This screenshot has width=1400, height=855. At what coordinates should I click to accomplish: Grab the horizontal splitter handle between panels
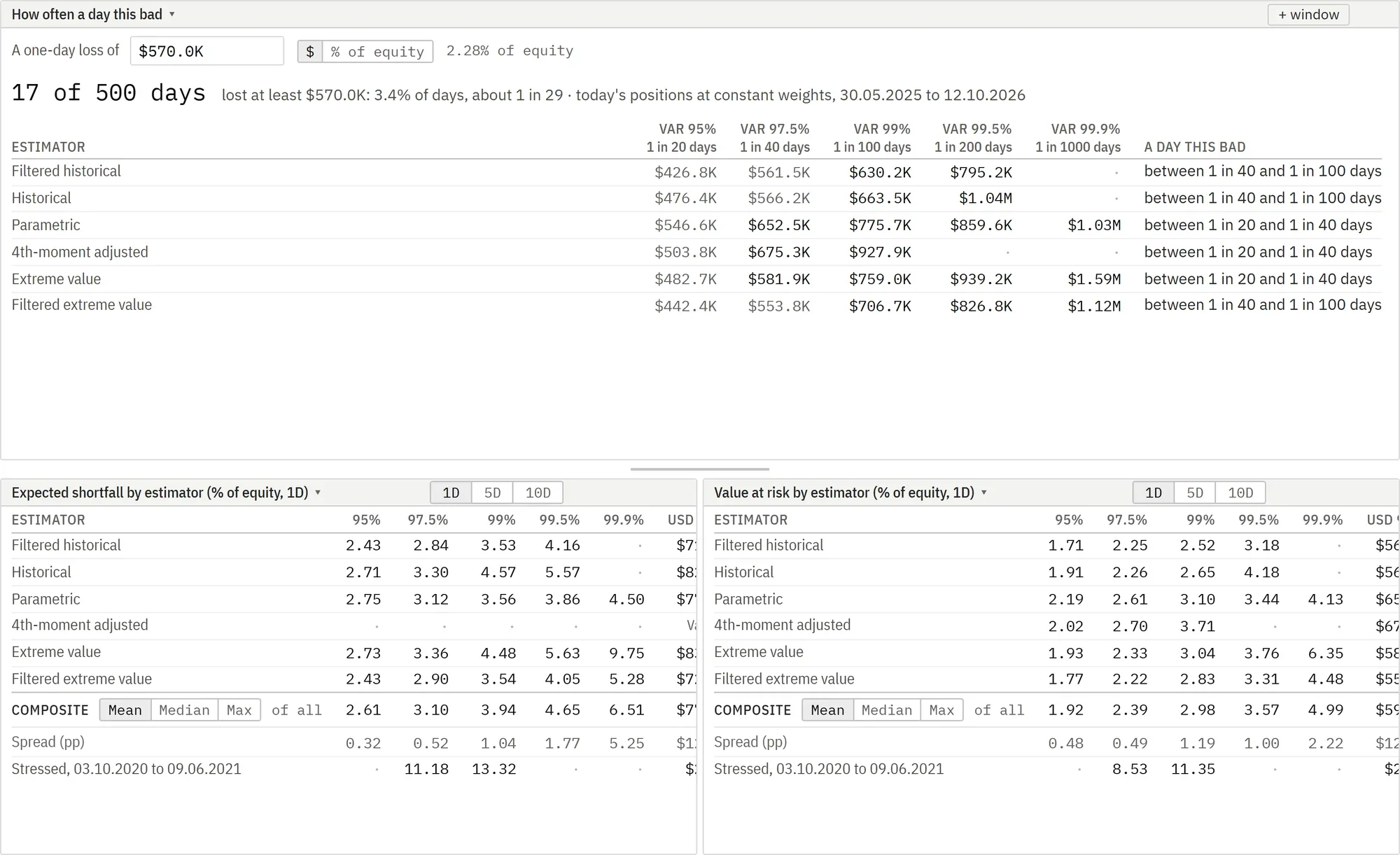point(700,469)
